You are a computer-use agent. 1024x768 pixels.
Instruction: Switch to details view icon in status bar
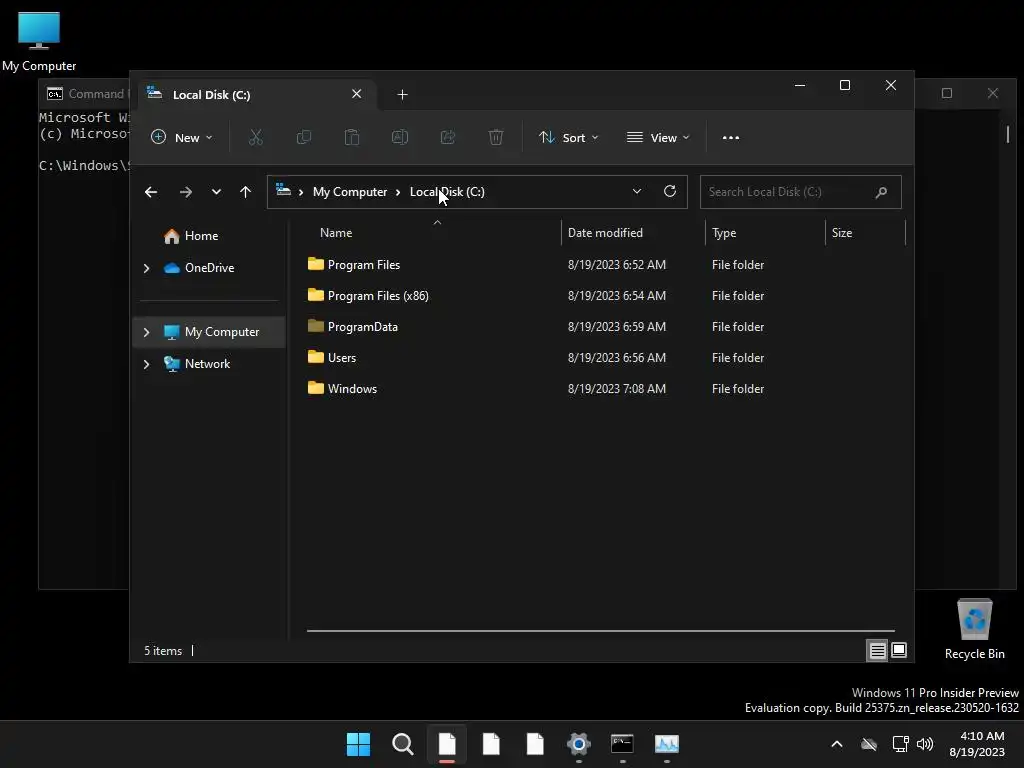(x=877, y=650)
